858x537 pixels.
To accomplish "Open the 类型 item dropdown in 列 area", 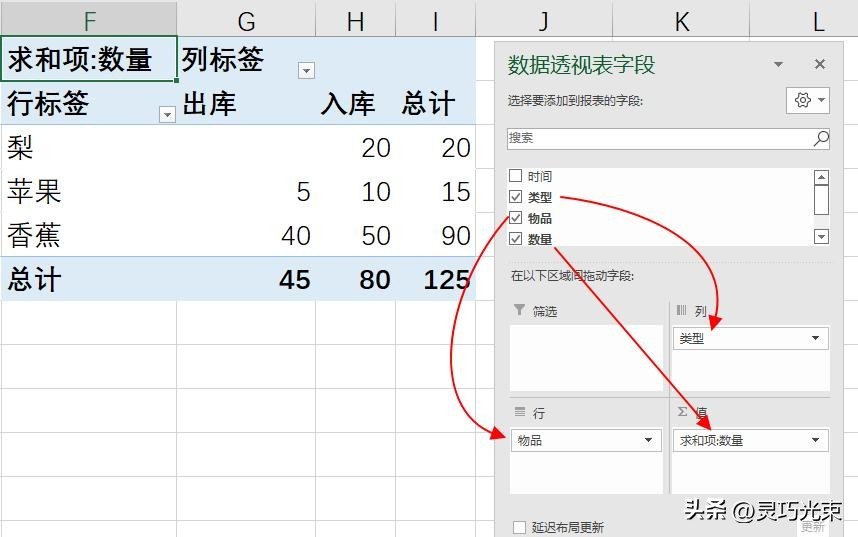I will [816, 338].
